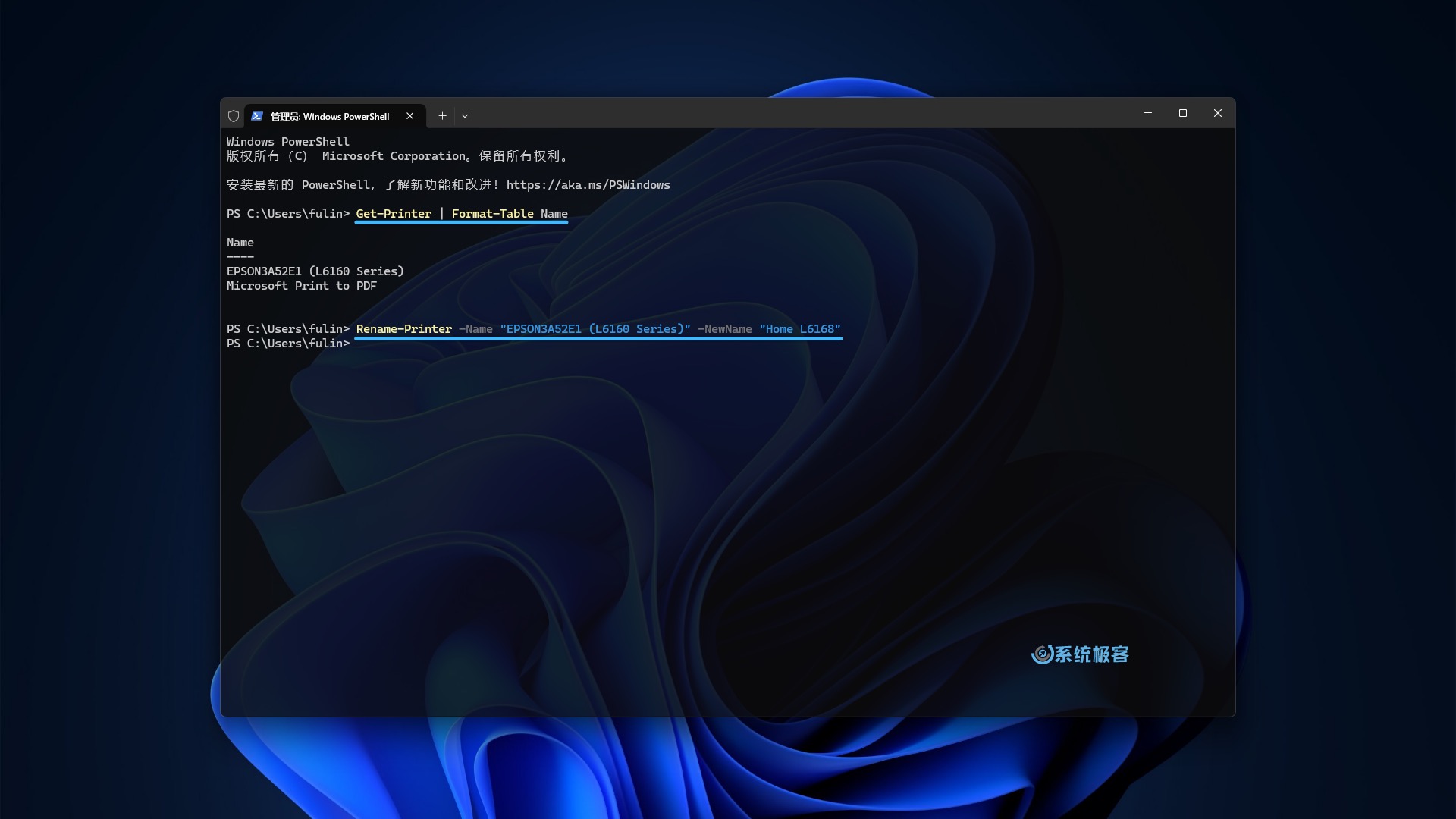Minimize the terminal window

pyautogui.click(x=1148, y=113)
